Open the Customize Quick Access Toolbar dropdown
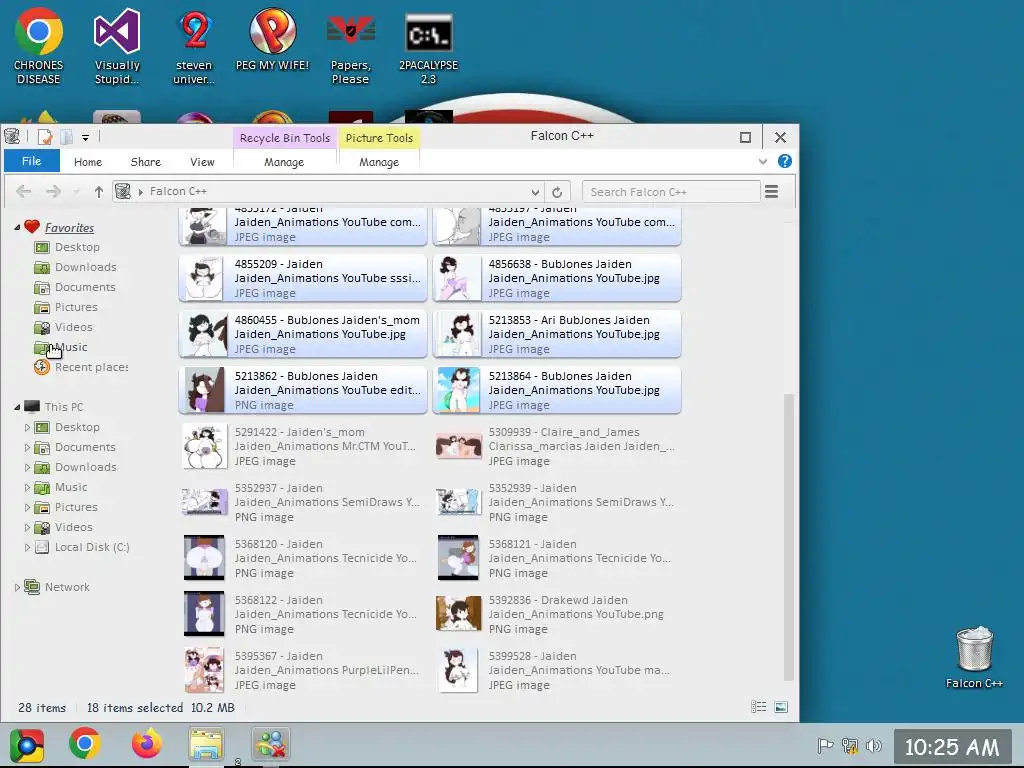Screen dimensions: 1024x768 86,138
